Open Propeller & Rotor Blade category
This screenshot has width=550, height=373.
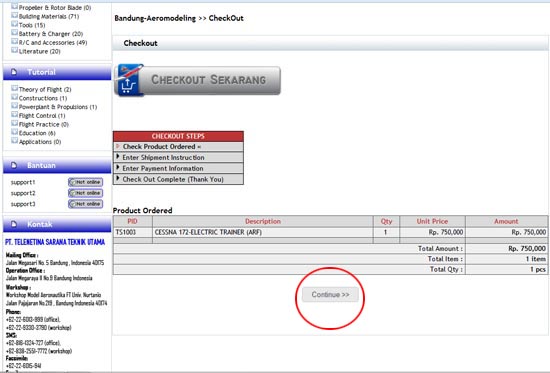pos(55,7)
